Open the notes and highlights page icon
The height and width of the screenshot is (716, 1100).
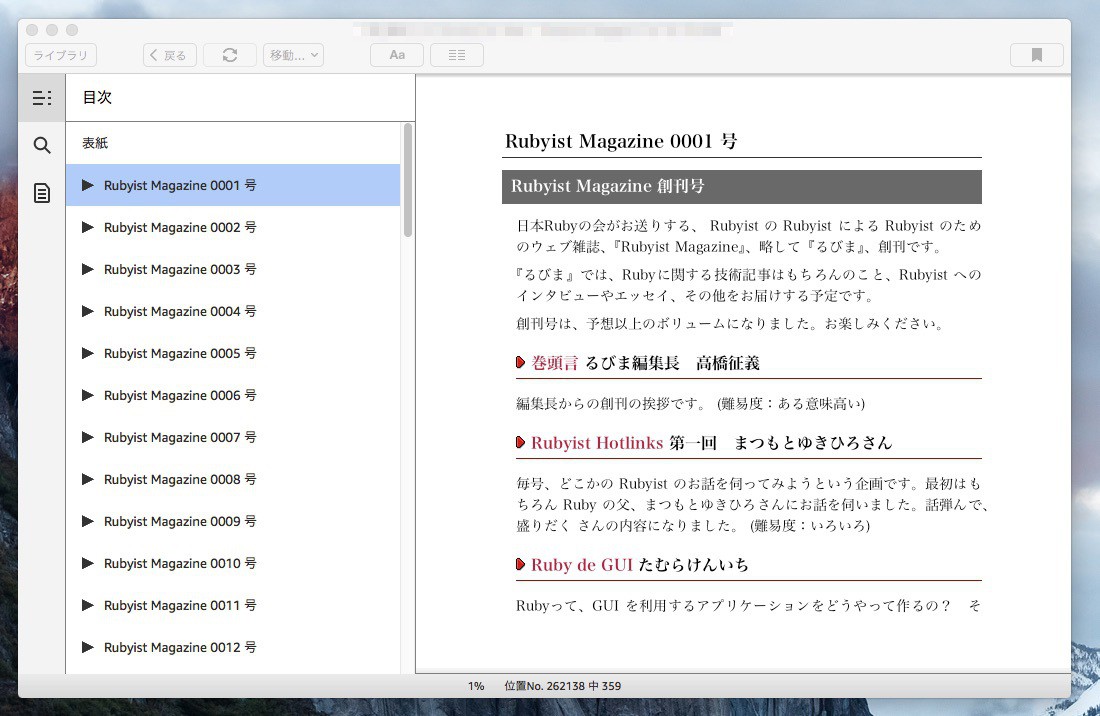41,193
